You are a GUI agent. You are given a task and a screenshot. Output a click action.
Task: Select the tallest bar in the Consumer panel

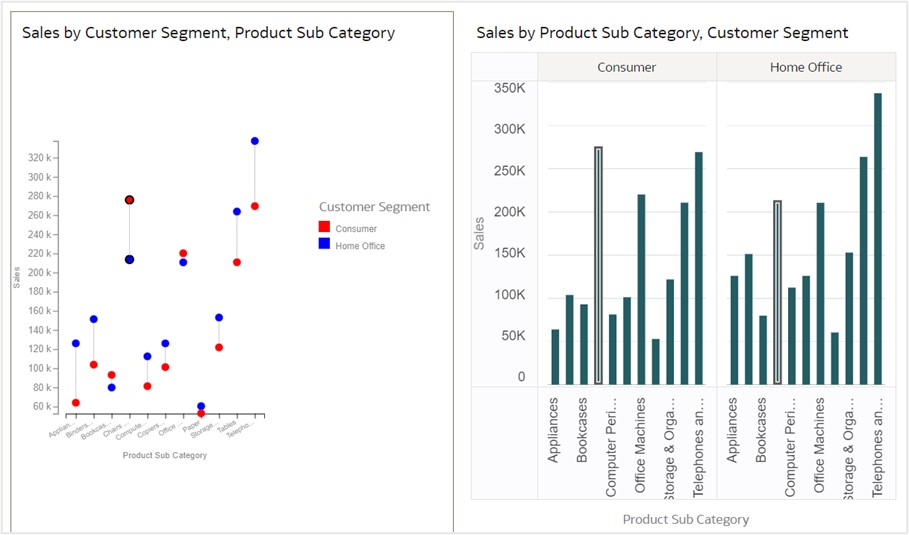click(x=699, y=268)
